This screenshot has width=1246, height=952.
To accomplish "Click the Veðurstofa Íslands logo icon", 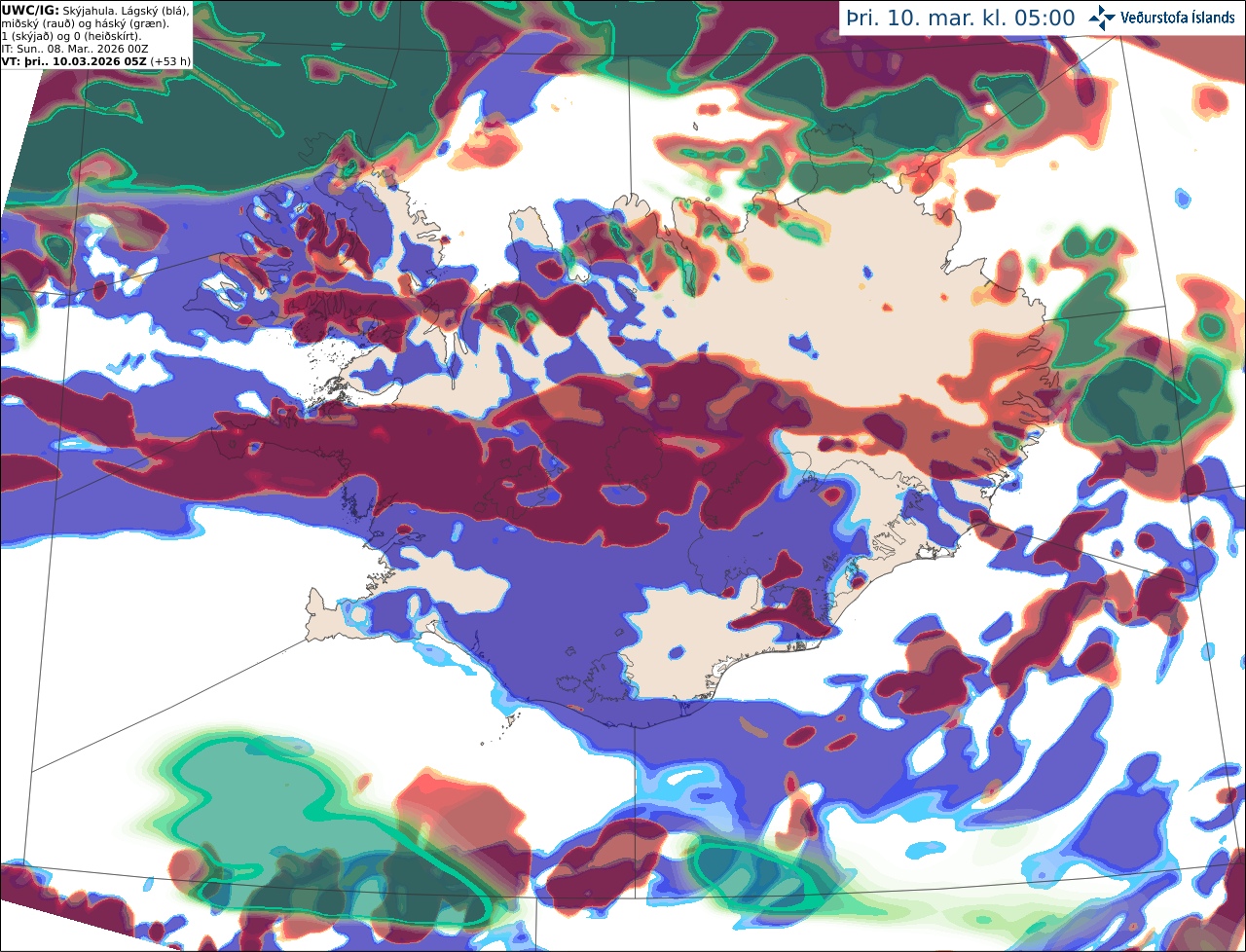I will click(x=1102, y=18).
